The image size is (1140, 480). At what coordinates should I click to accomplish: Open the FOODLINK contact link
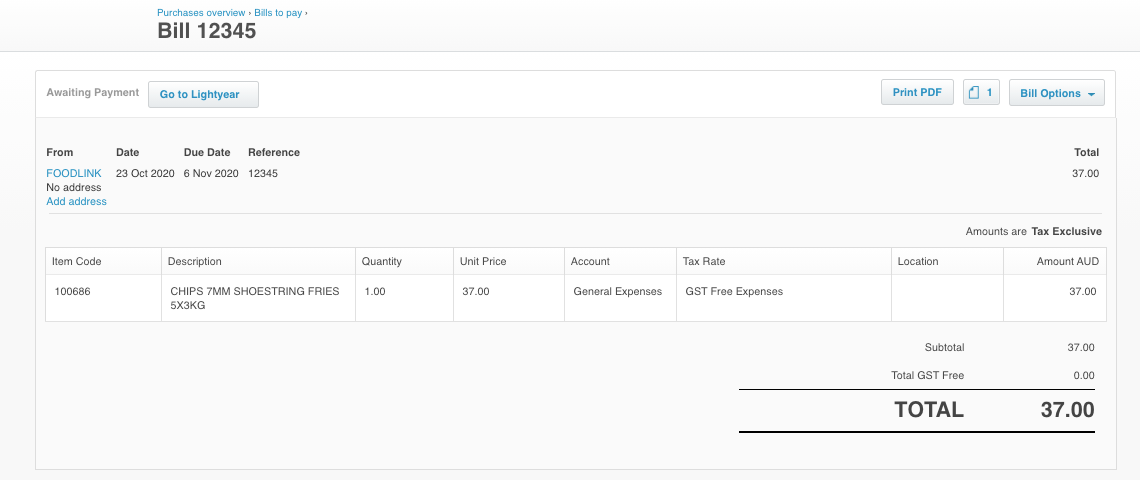(x=74, y=173)
